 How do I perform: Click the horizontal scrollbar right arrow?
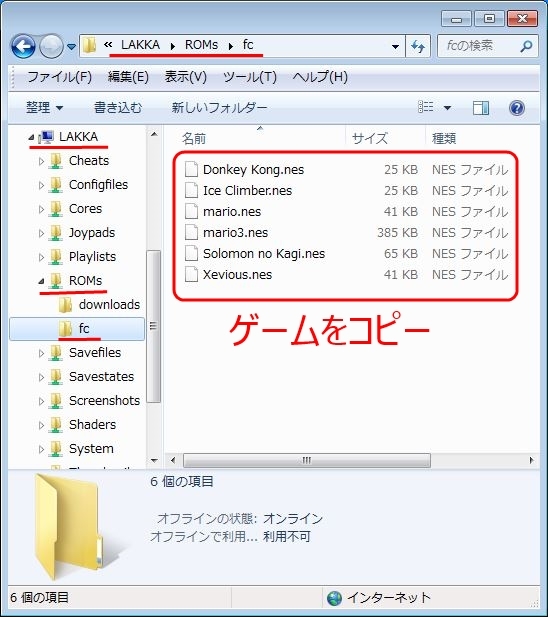tap(531, 460)
